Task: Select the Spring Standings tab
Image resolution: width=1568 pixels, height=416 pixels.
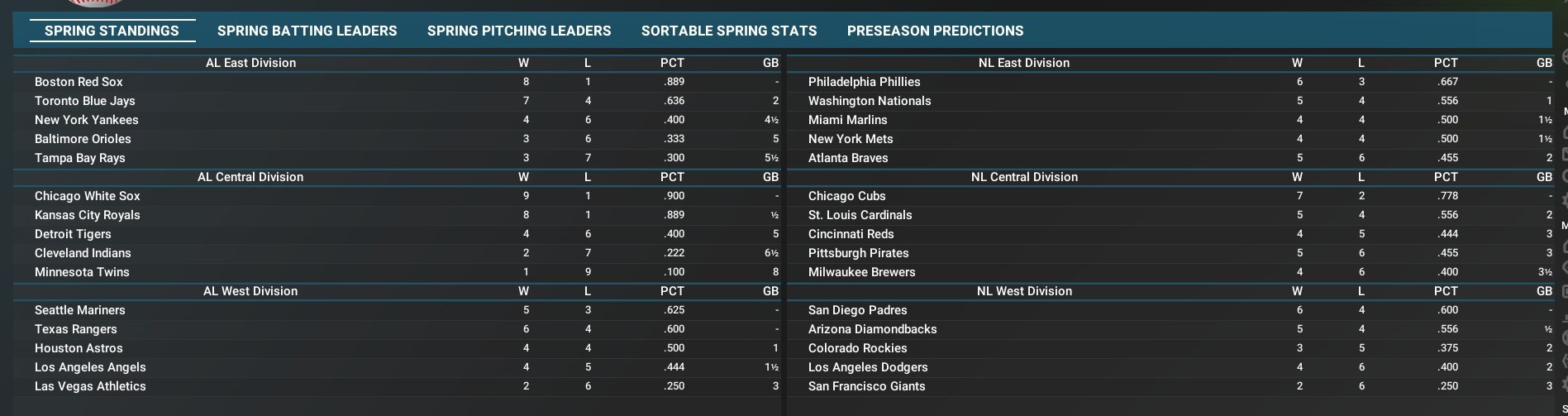Action: click(x=112, y=31)
